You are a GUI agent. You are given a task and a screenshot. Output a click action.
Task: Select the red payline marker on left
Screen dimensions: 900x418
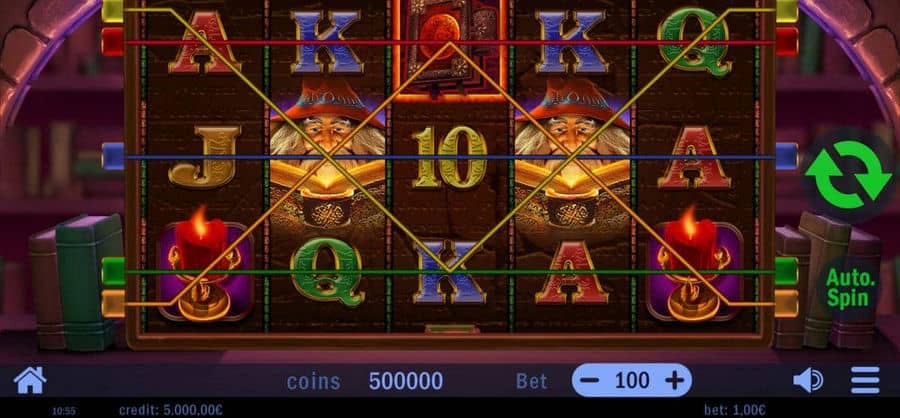pyautogui.click(x=113, y=42)
